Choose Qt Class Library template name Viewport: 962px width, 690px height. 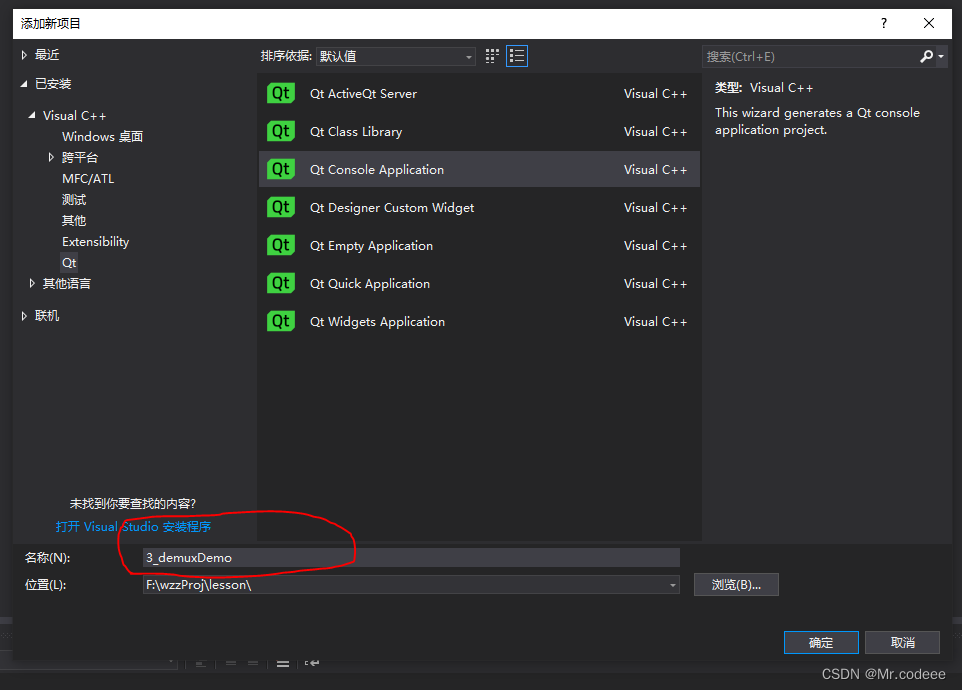pyautogui.click(x=356, y=131)
